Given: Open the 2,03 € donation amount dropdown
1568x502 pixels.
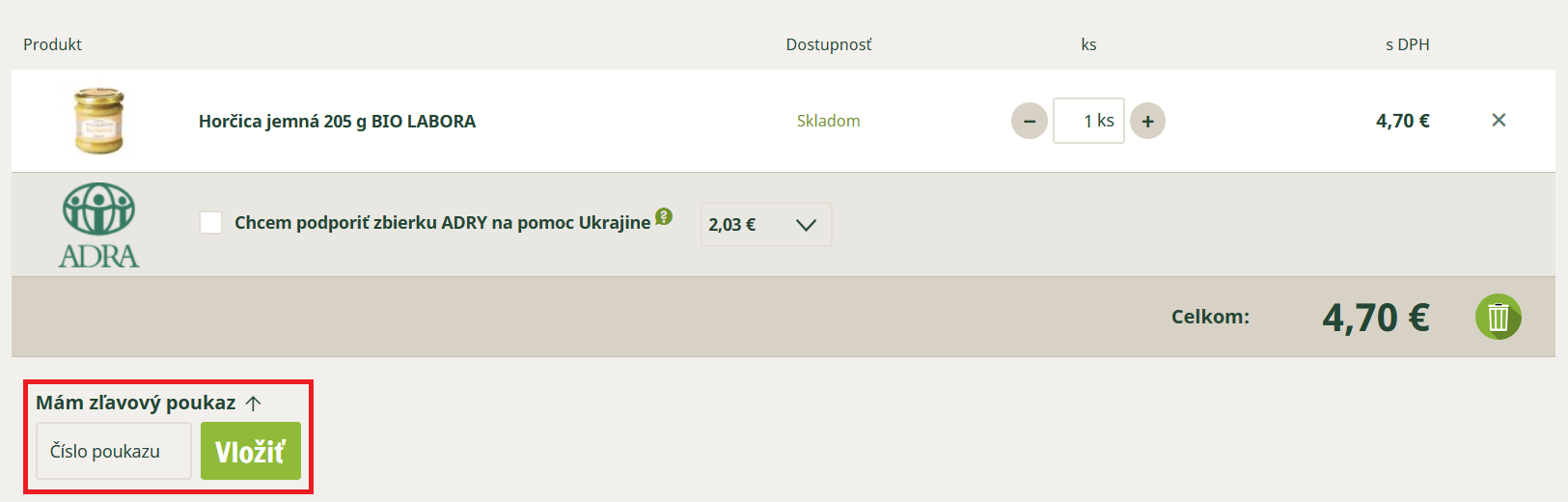Looking at the screenshot, I should click(765, 225).
